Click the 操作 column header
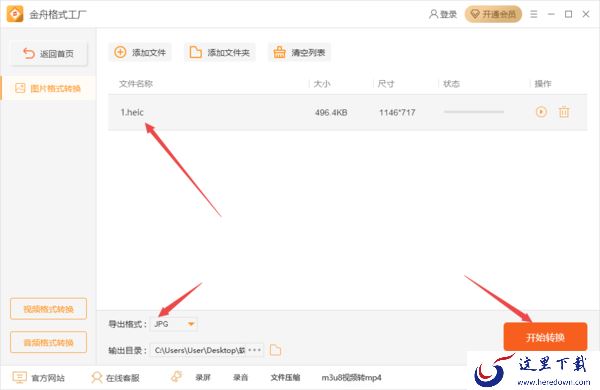 pos(543,83)
